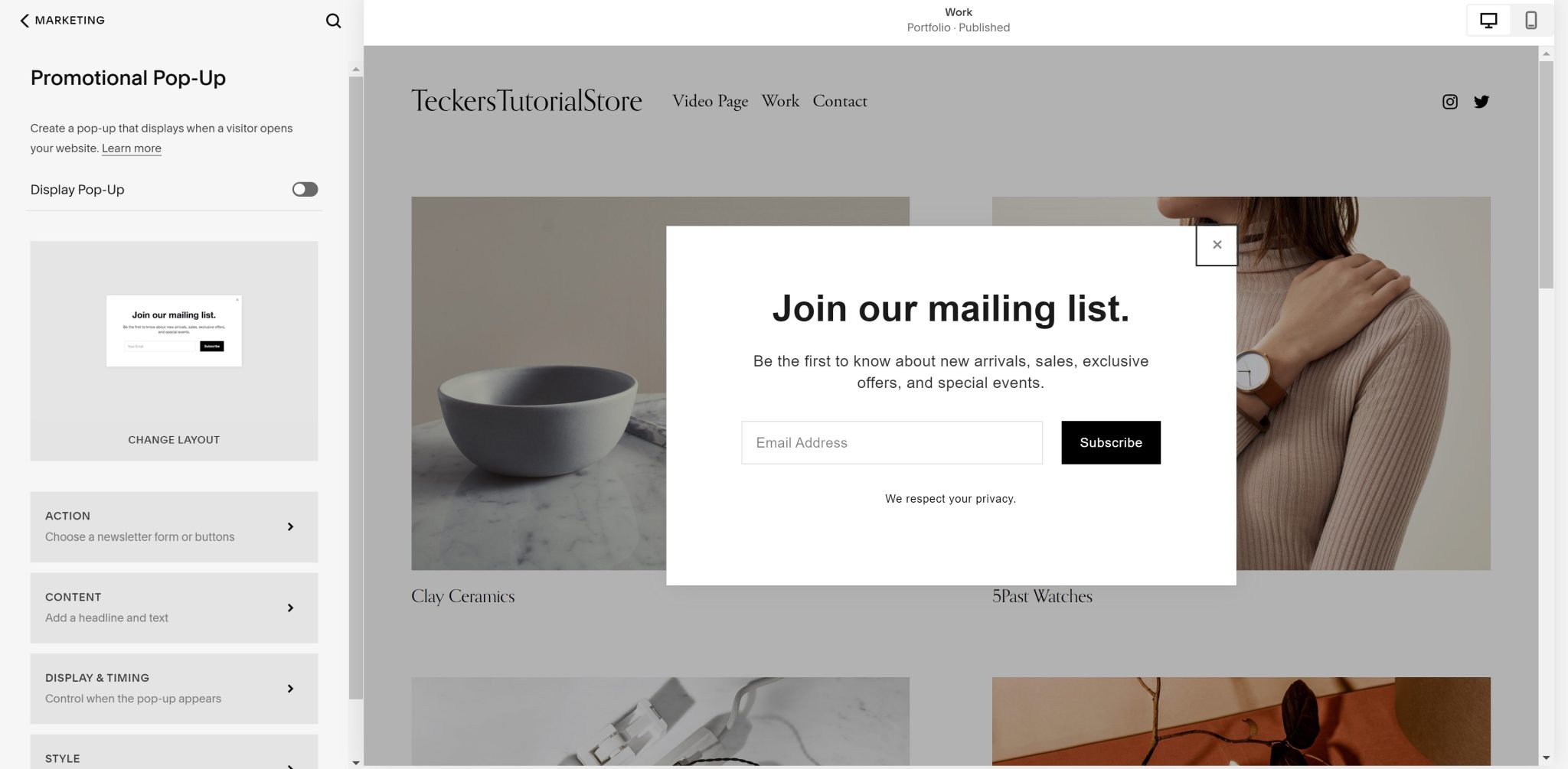The image size is (1568, 769).
Task: Follow the Learn more link
Action: (x=132, y=148)
